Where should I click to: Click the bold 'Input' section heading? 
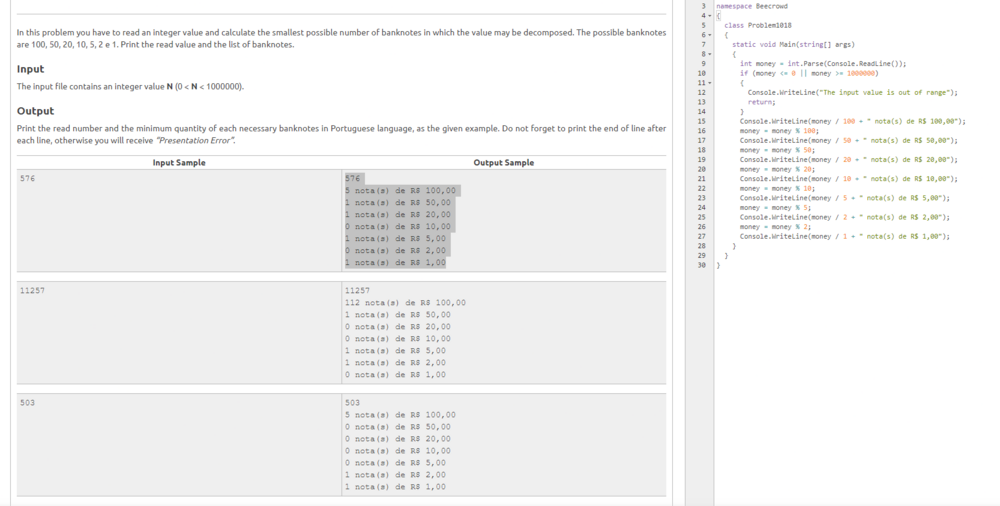point(30,69)
